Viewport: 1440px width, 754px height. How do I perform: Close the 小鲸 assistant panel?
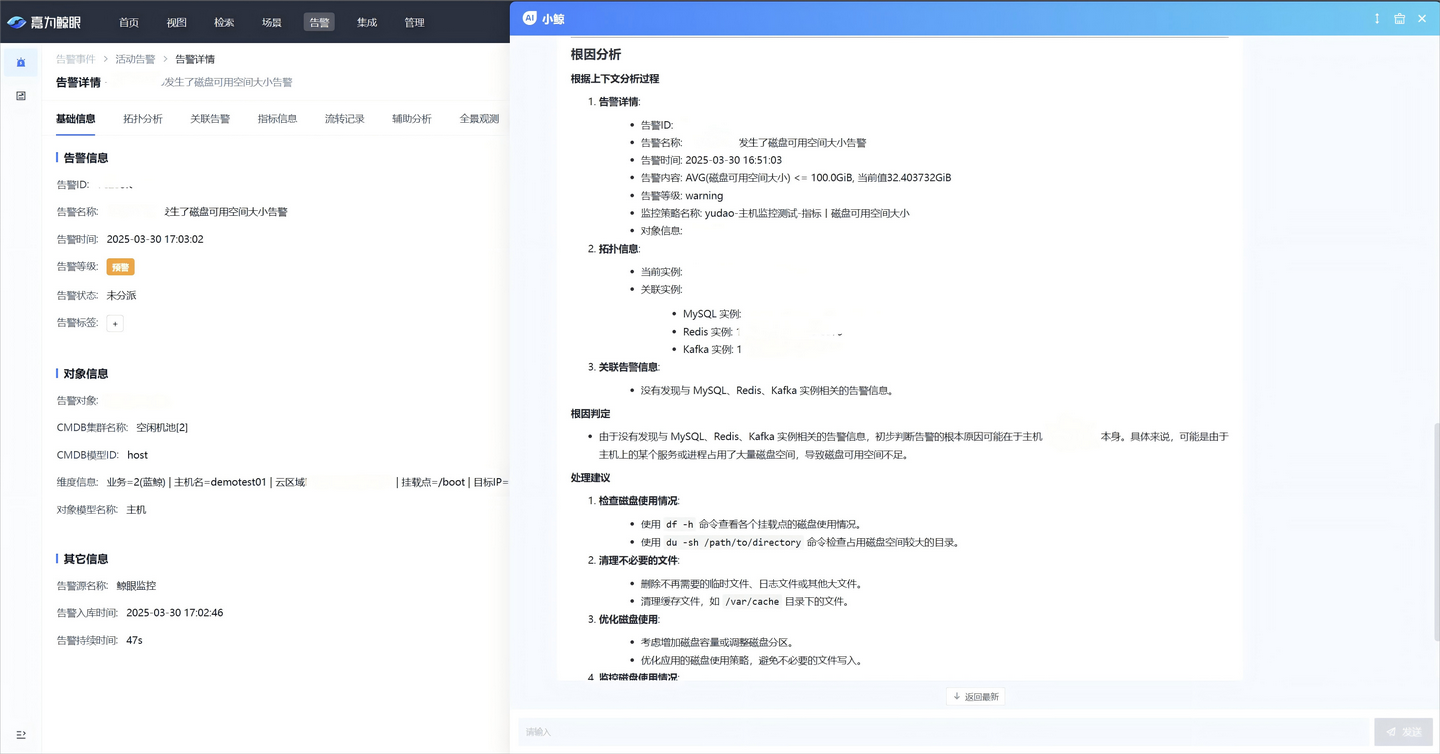[x=1422, y=18]
